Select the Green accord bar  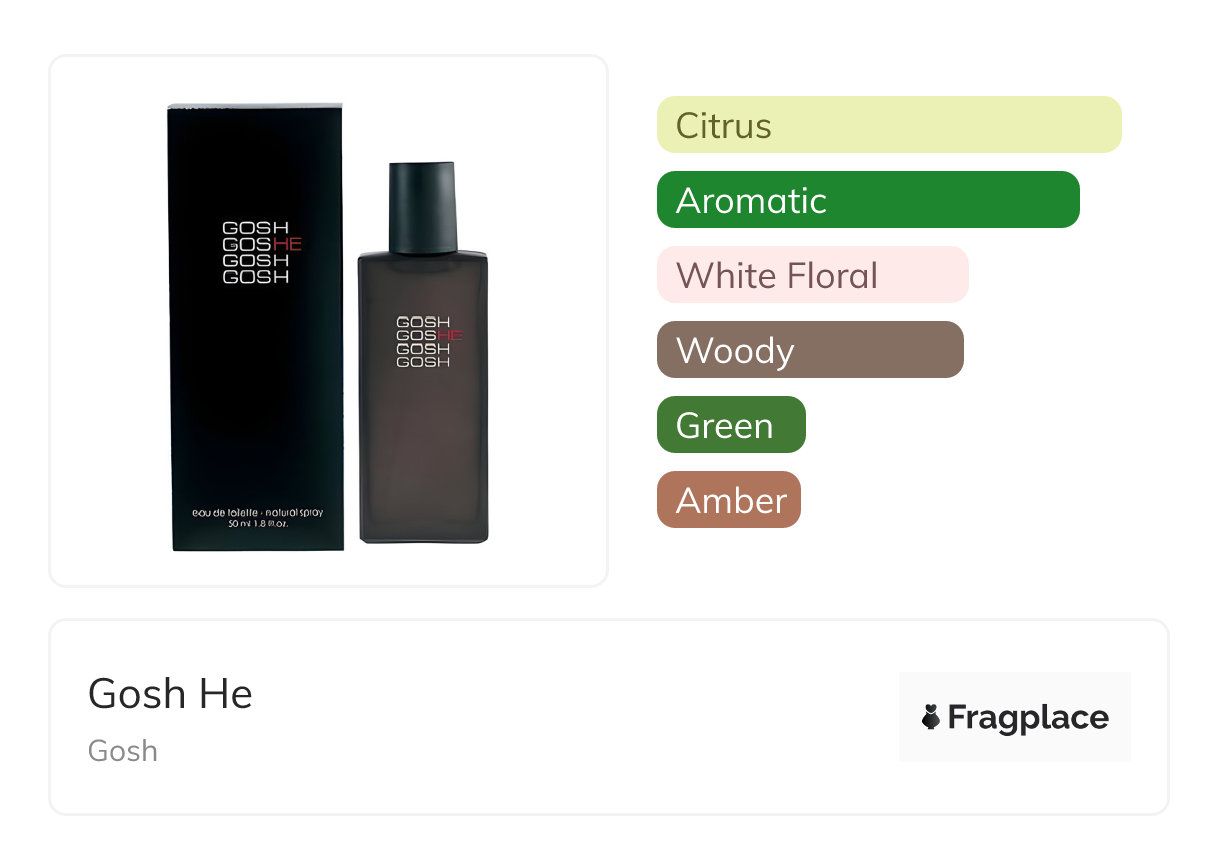tap(731, 425)
